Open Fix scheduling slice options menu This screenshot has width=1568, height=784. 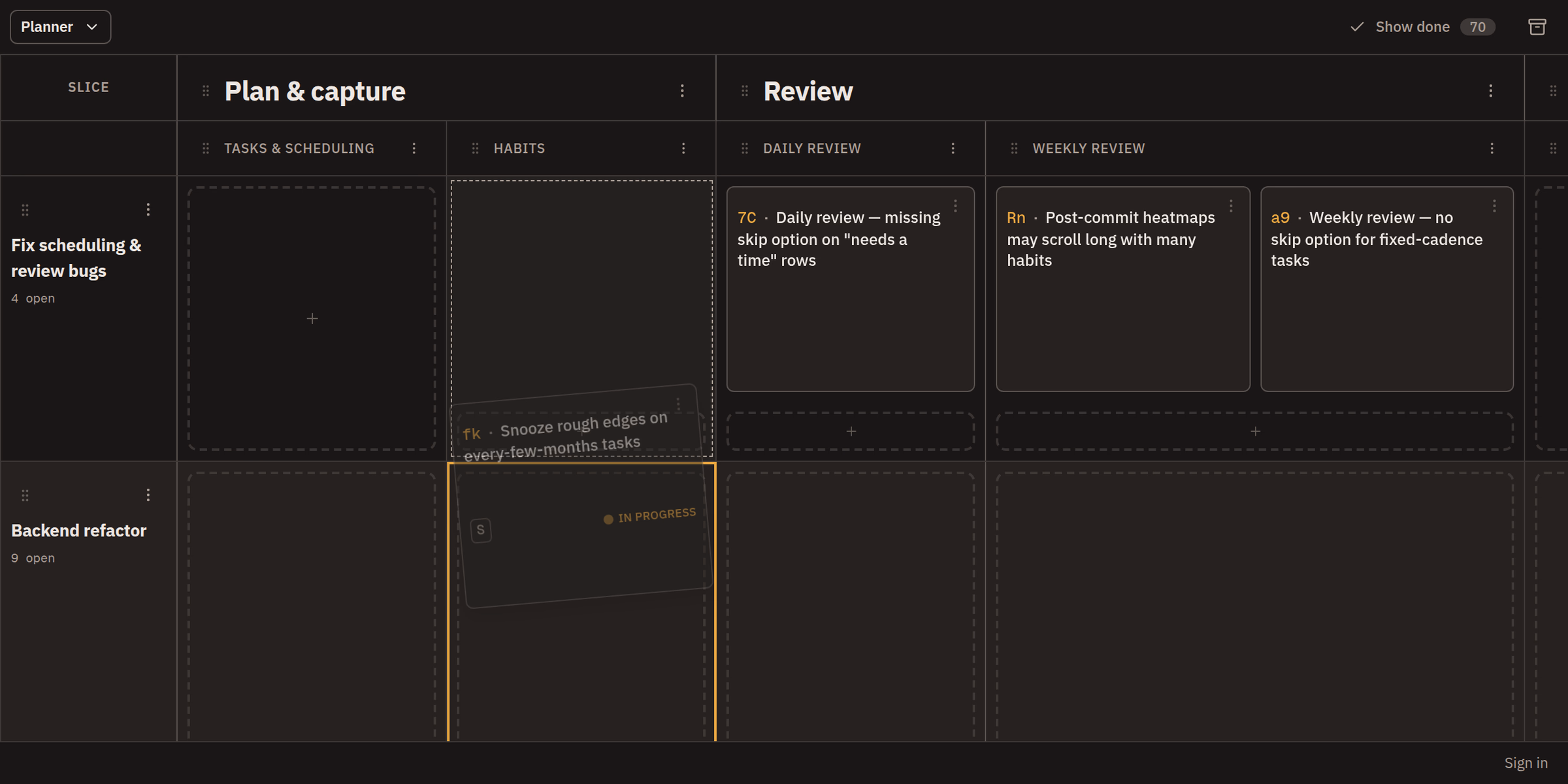pos(148,209)
